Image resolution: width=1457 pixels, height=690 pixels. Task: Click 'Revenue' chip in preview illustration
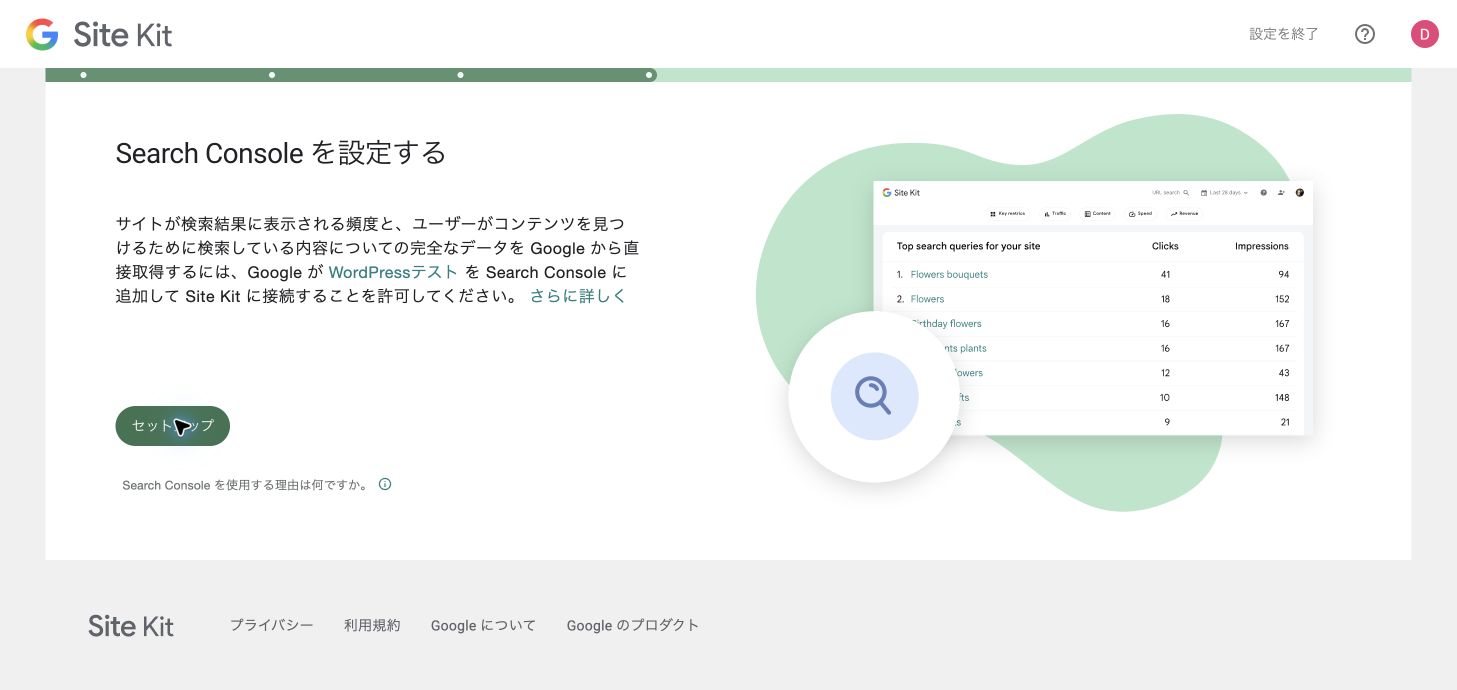tap(1184, 213)
